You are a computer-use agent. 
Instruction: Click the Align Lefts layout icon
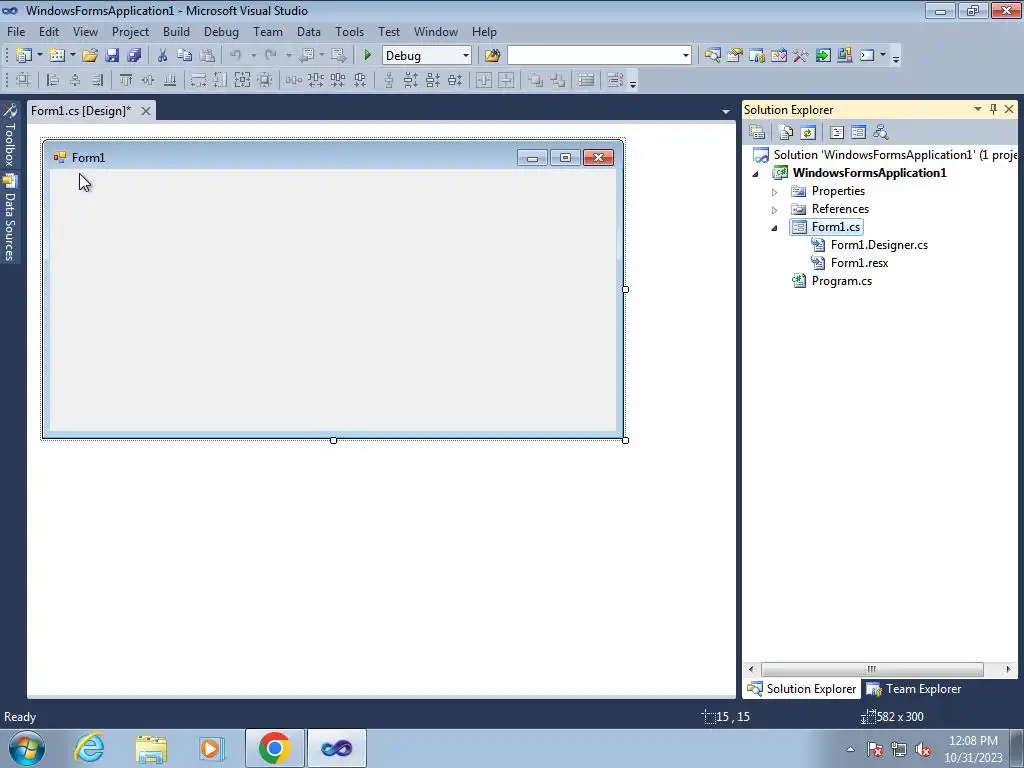click(x=53, y=80)
